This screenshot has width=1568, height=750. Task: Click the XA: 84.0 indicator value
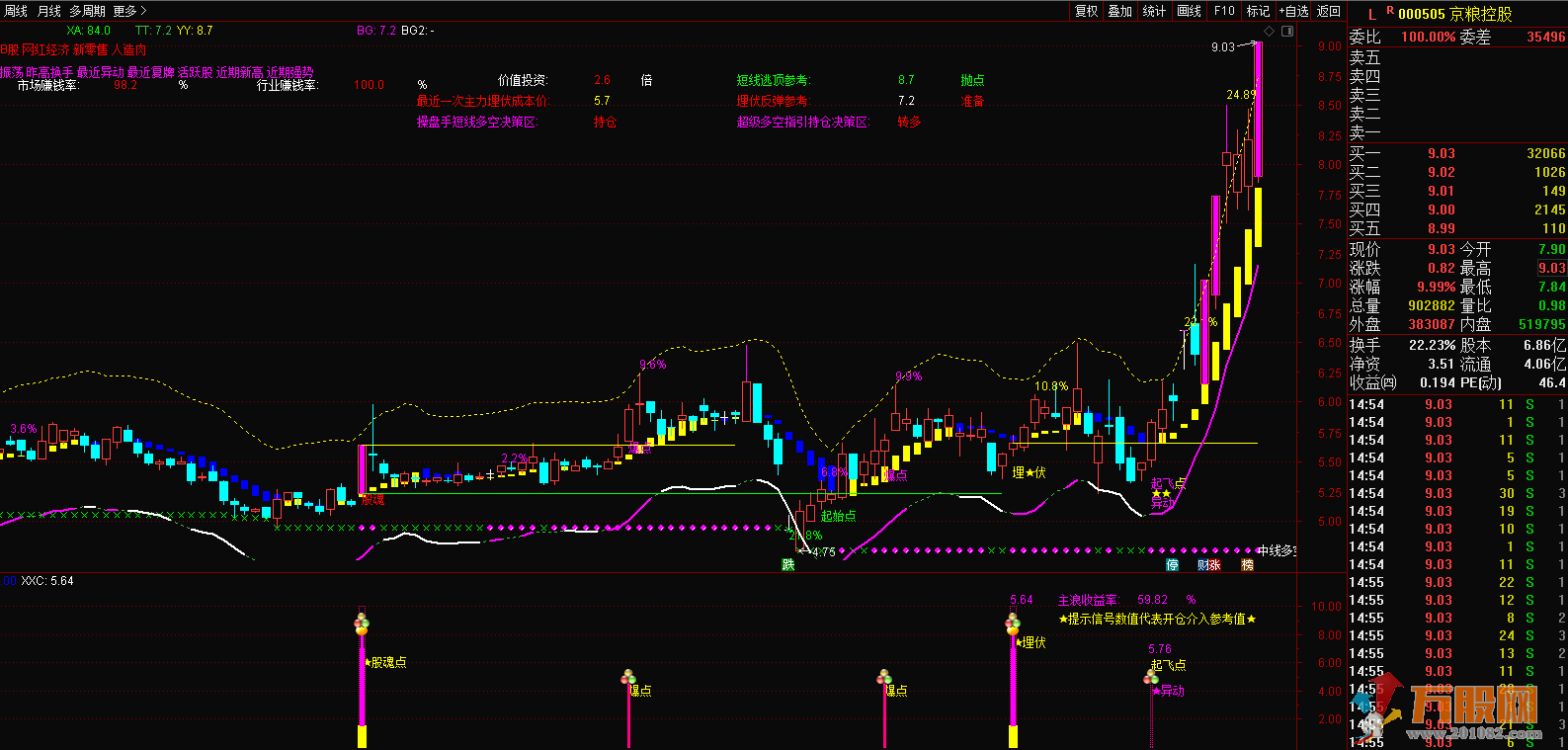(x=88, y=31)
